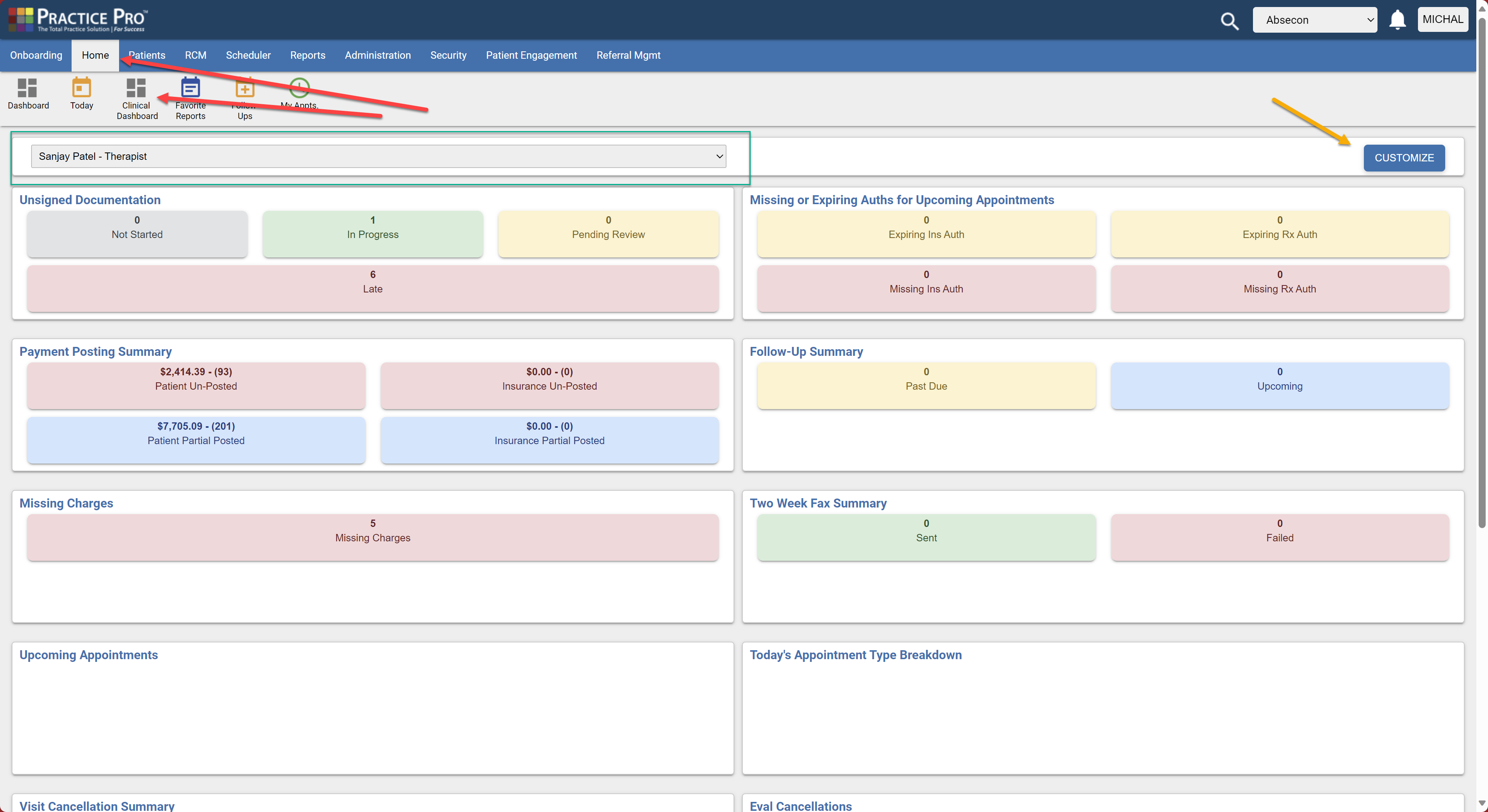Open the 5 Missing Charges card
The height and width of the screenshot is (812, 1488).
click(x=372, y=537)
